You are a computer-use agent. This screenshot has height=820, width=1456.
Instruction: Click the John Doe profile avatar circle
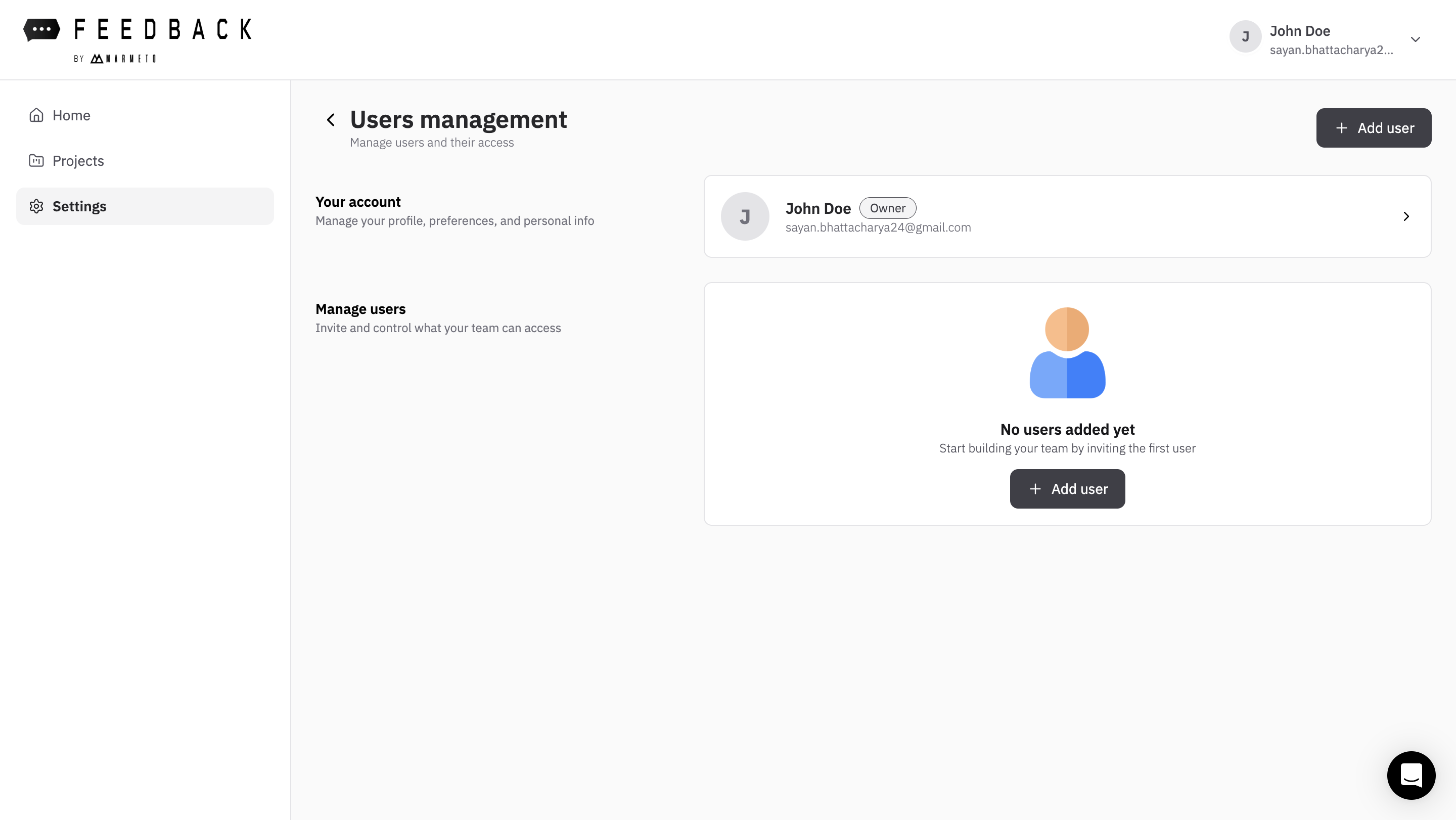click(1245, 36)
